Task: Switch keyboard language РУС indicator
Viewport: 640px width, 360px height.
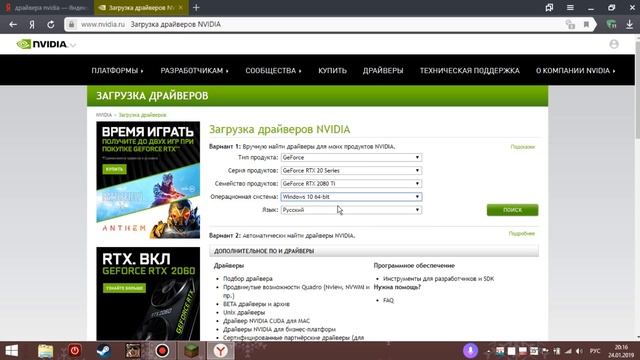Action: (x=595, y=351)
